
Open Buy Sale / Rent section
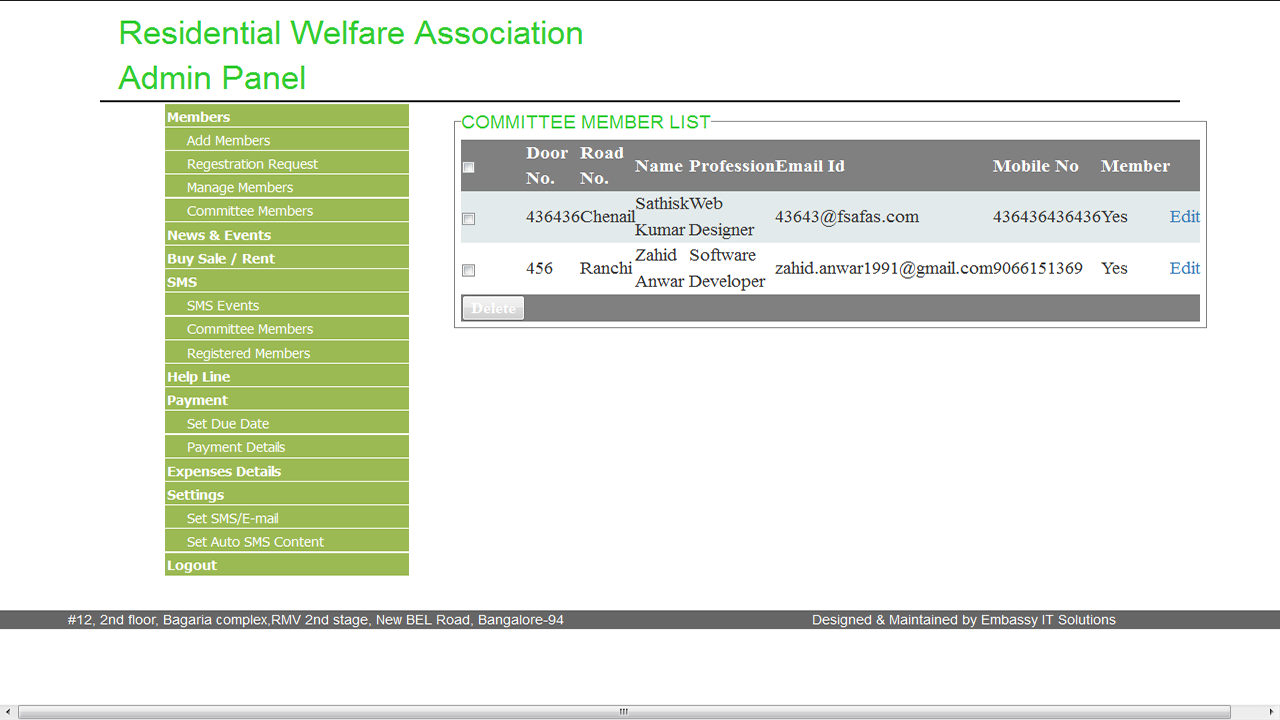pos(287,258)
